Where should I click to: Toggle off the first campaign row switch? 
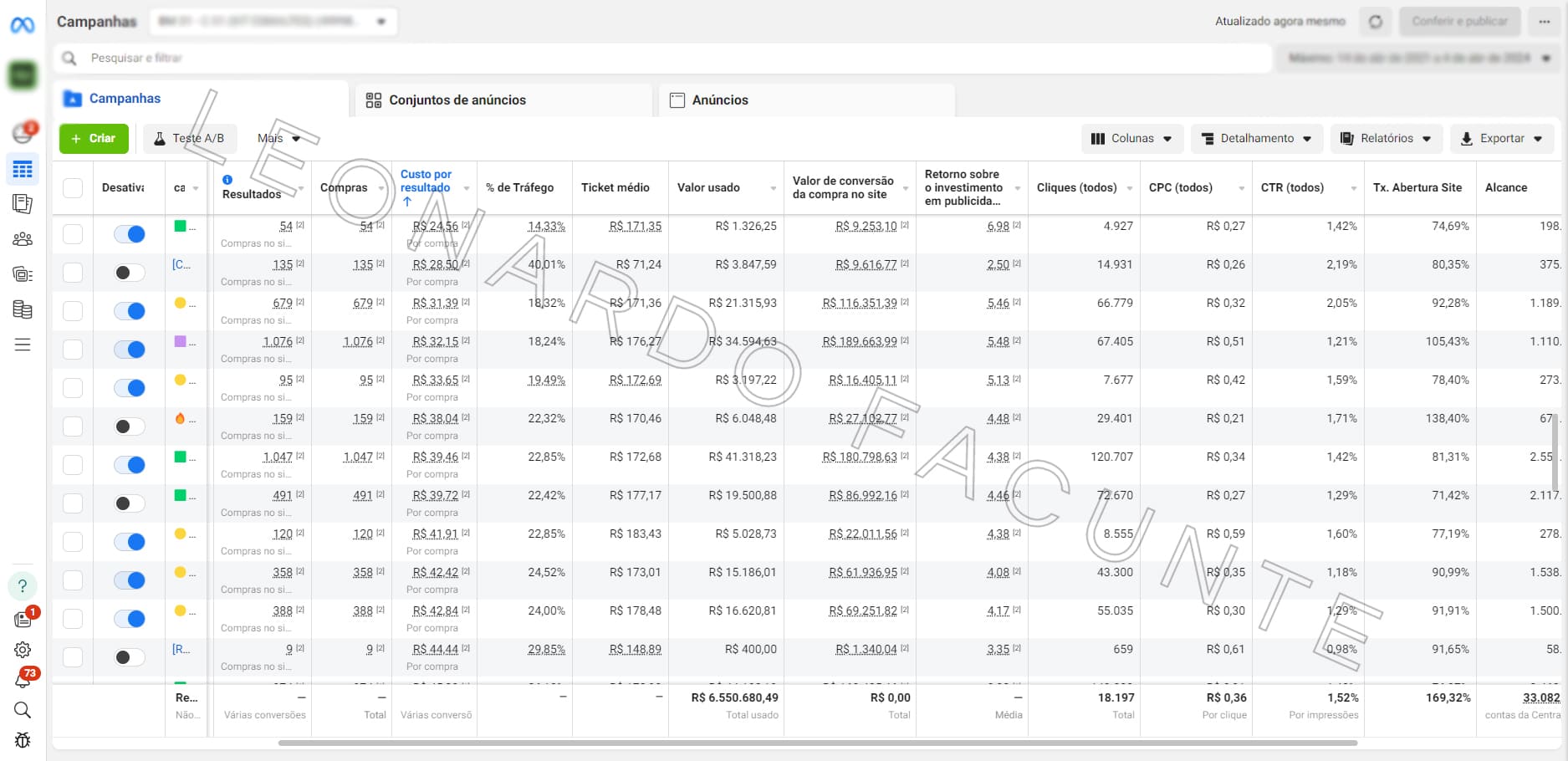[130, 234]
